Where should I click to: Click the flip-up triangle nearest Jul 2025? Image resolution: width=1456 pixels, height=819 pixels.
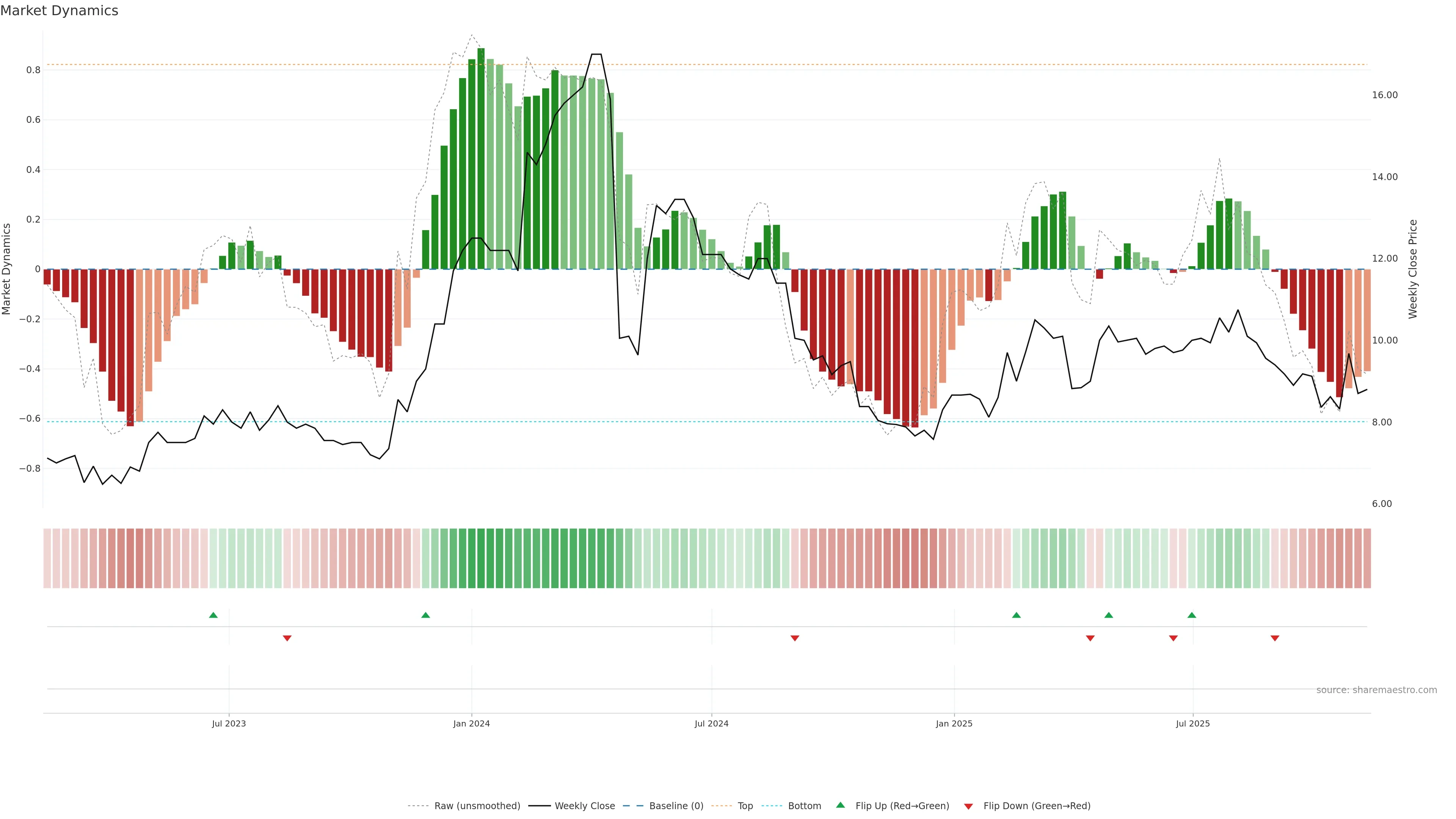(x=1191, y=615)
